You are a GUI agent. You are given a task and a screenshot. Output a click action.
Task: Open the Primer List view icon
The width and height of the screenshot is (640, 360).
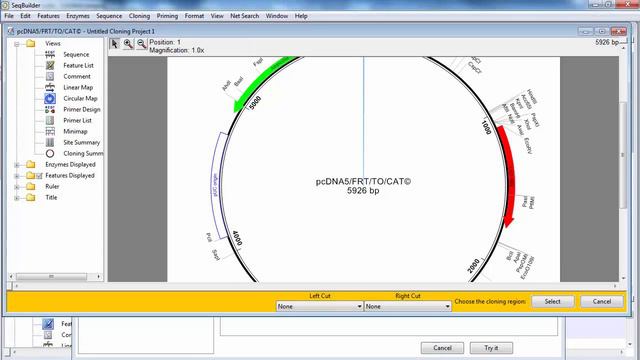coord(50,120)
